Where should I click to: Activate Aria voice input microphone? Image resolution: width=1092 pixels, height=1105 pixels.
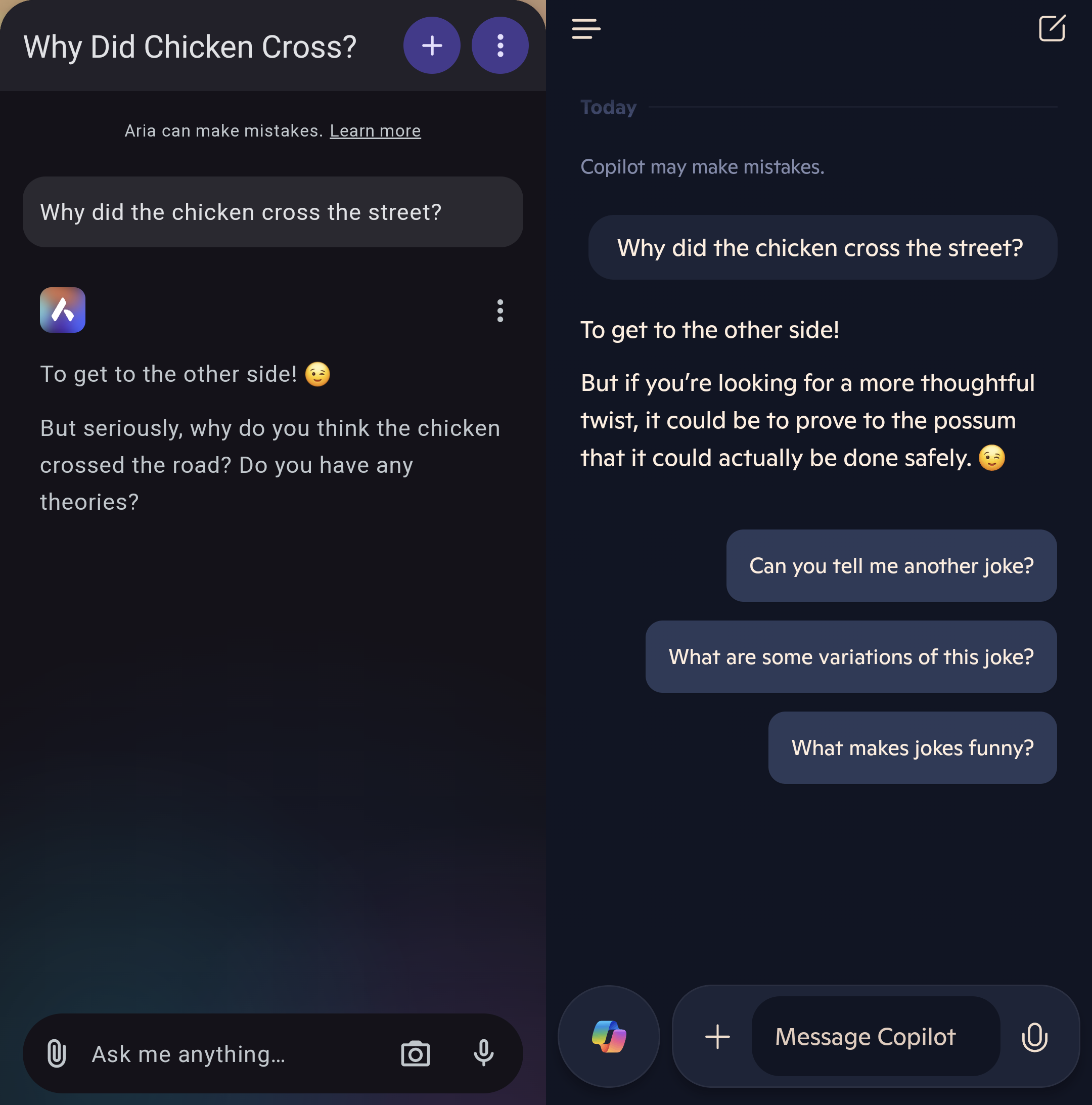[484, 1053]
